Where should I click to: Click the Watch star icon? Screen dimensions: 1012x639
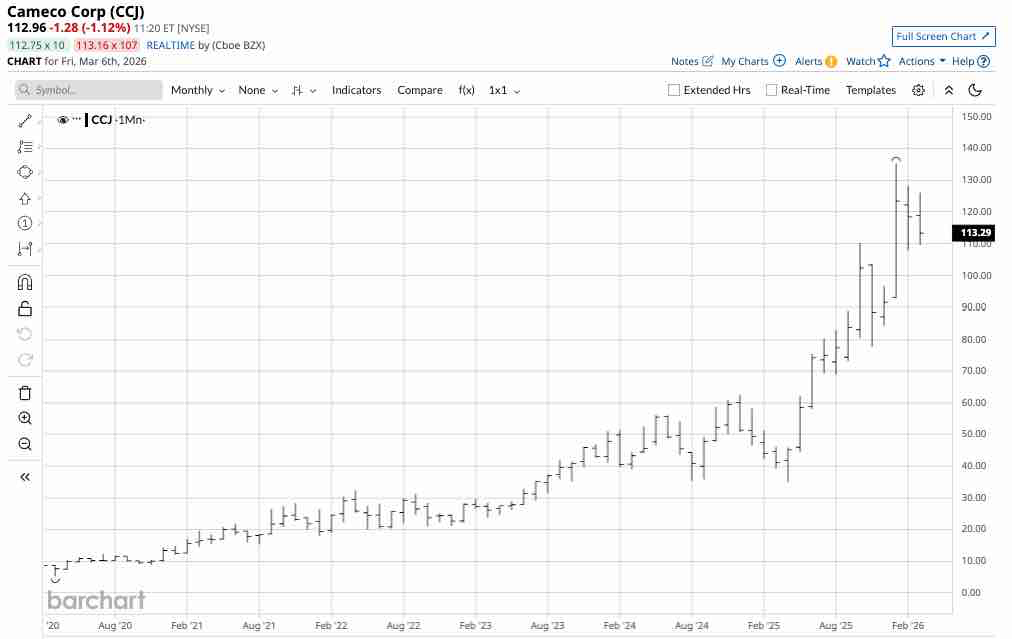884,61
